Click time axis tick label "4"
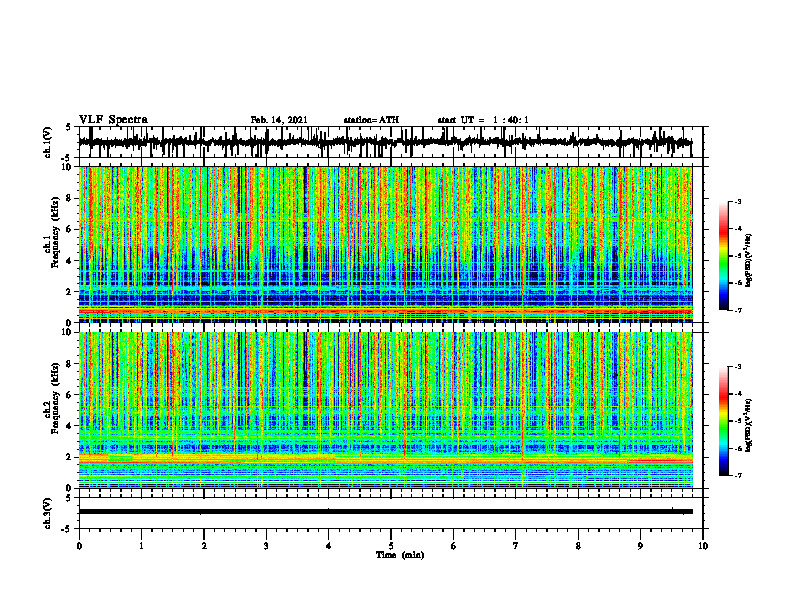The width and height of the screenshot is (792, 612). click(329, 546)
